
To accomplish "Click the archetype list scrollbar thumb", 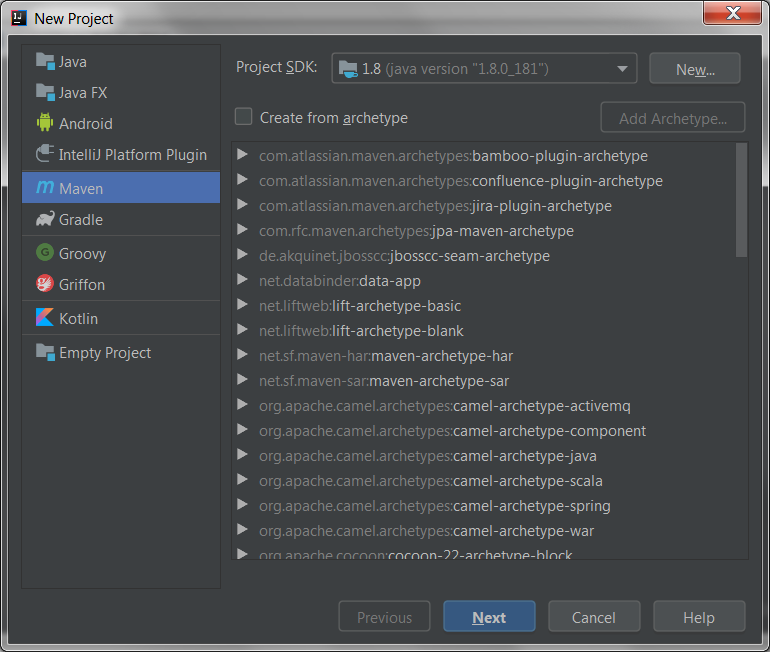I will coord(742,200).
